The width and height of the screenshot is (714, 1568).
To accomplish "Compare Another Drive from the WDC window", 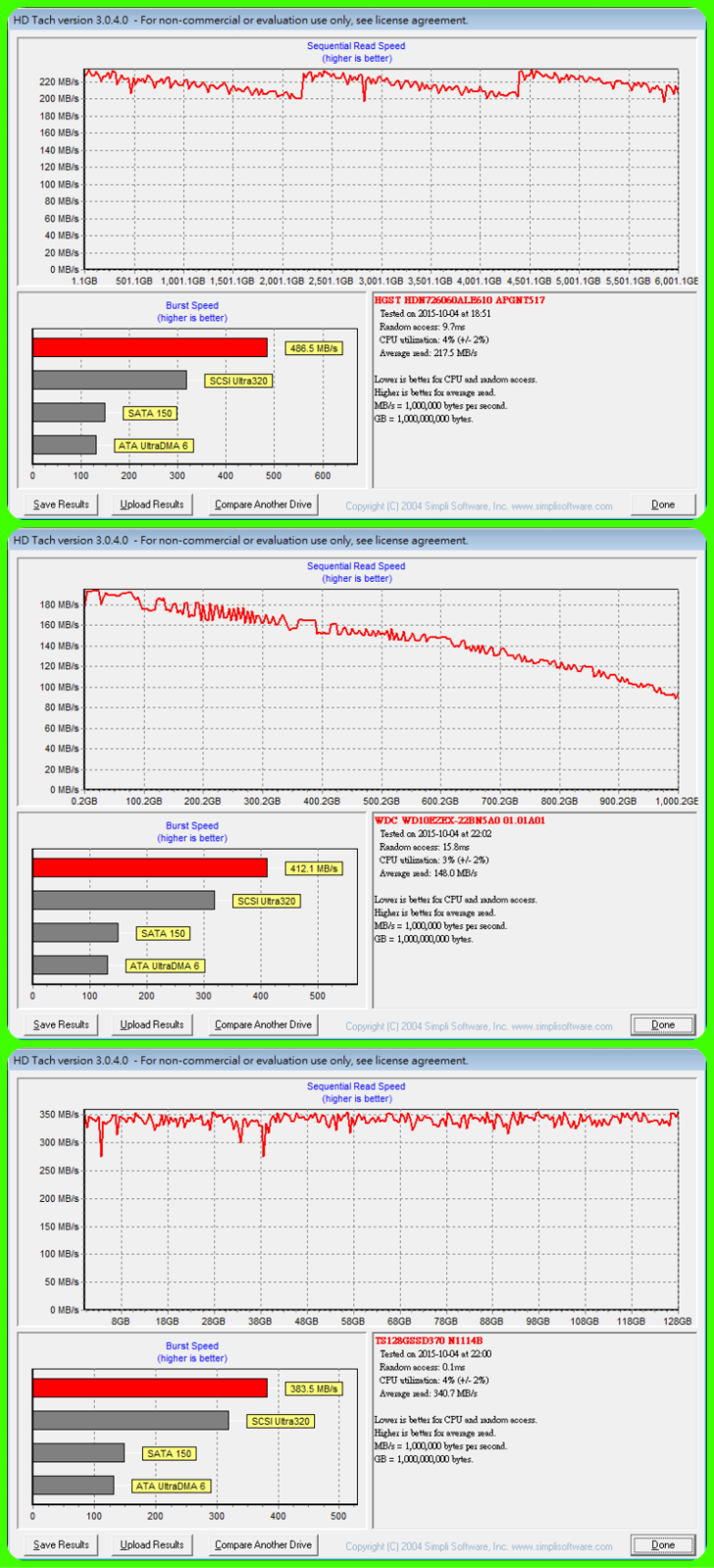I will (263, 1024).
